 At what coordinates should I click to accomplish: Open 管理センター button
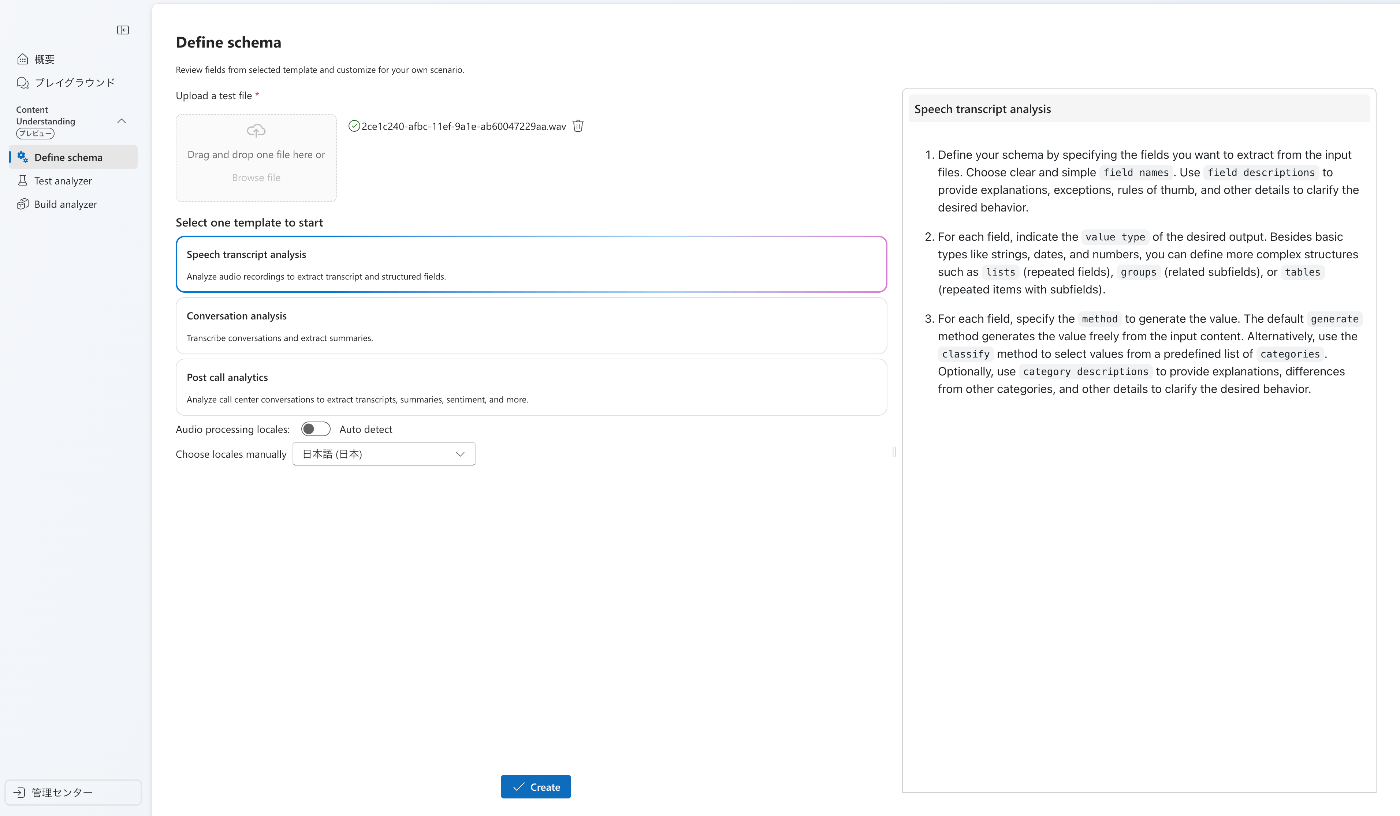pos(73,792)
